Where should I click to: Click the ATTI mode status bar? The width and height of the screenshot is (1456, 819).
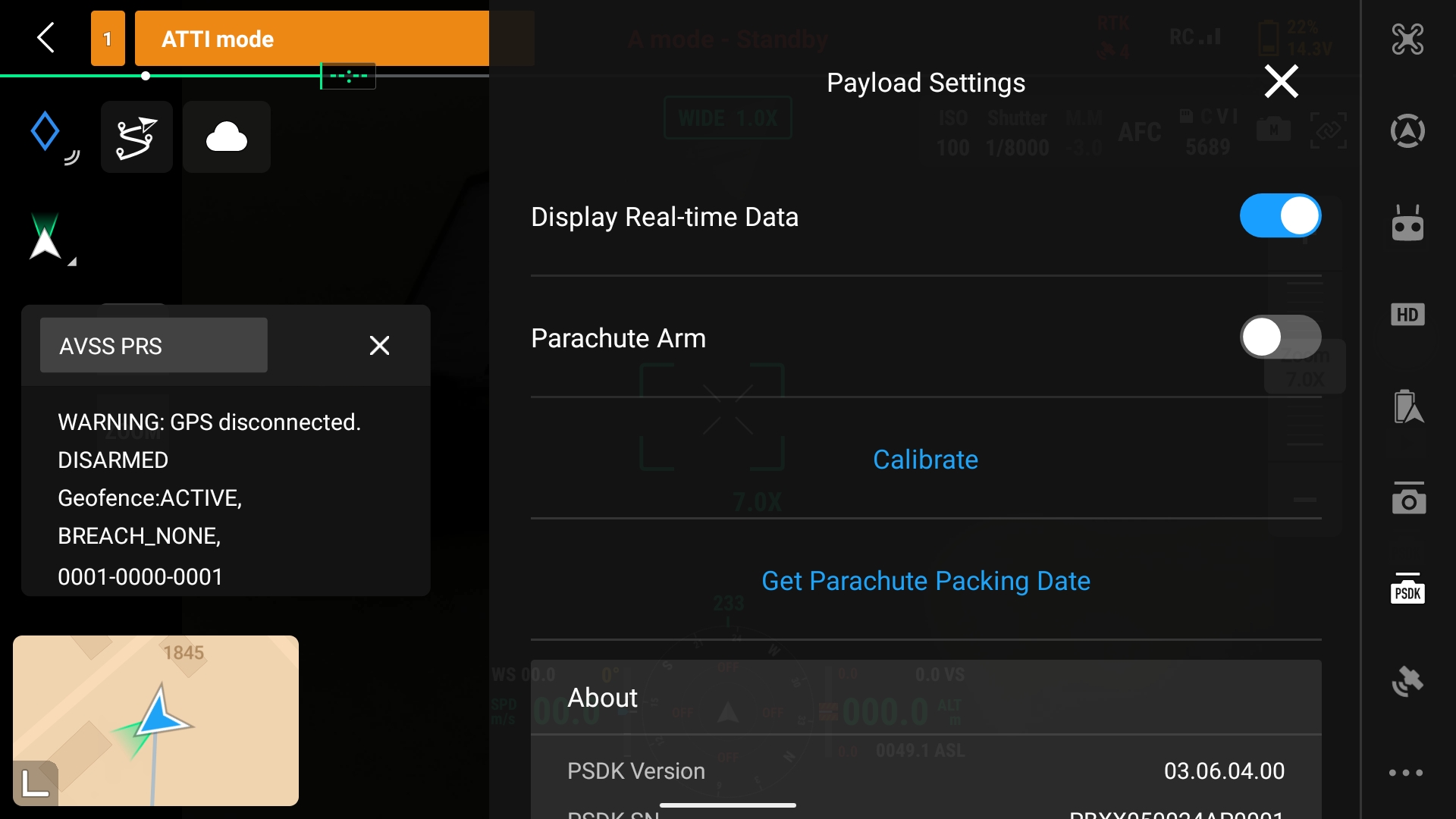tap(311, 39)
